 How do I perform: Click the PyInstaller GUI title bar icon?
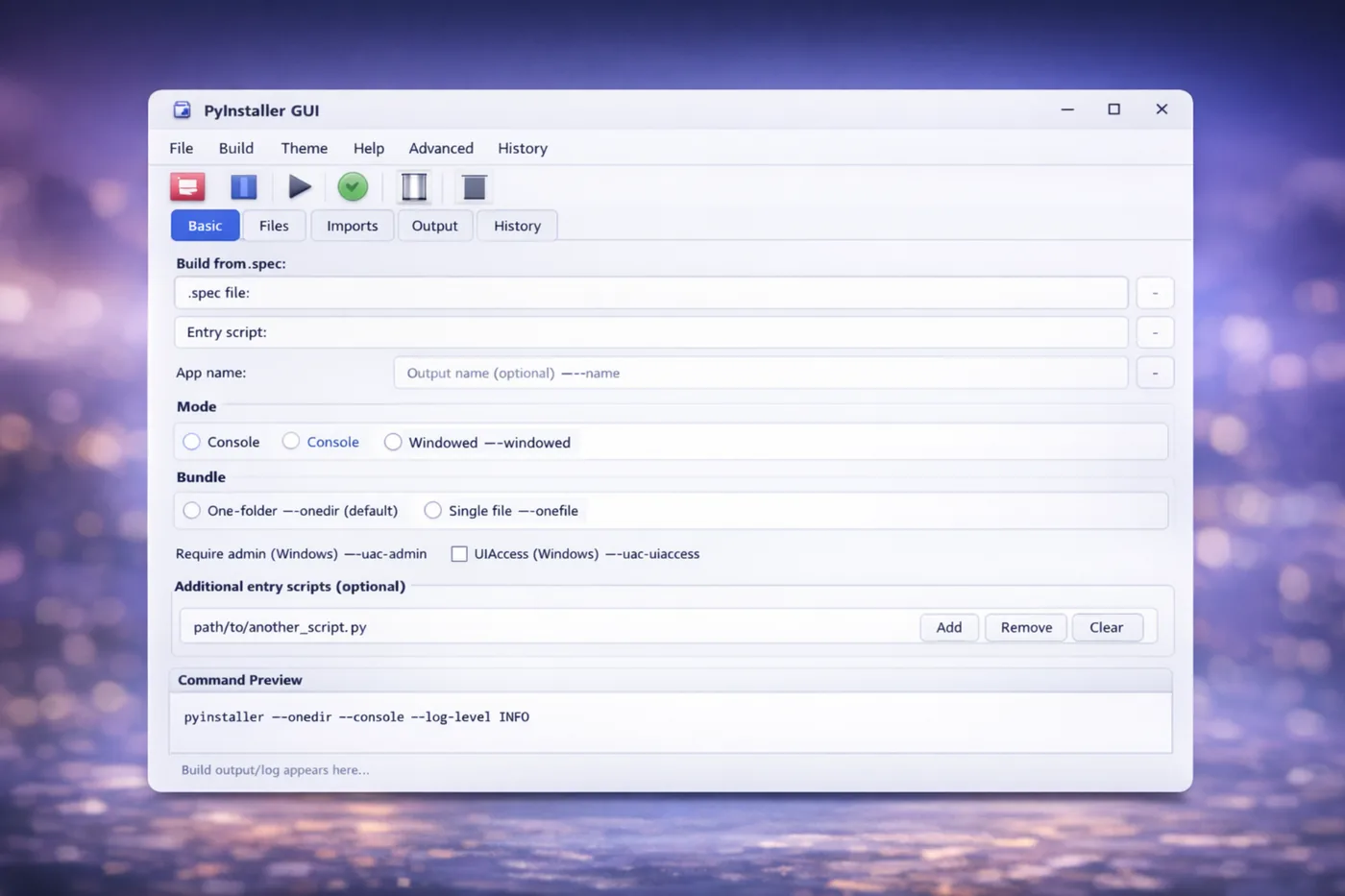pyautogui.click(x=181, y=109)
